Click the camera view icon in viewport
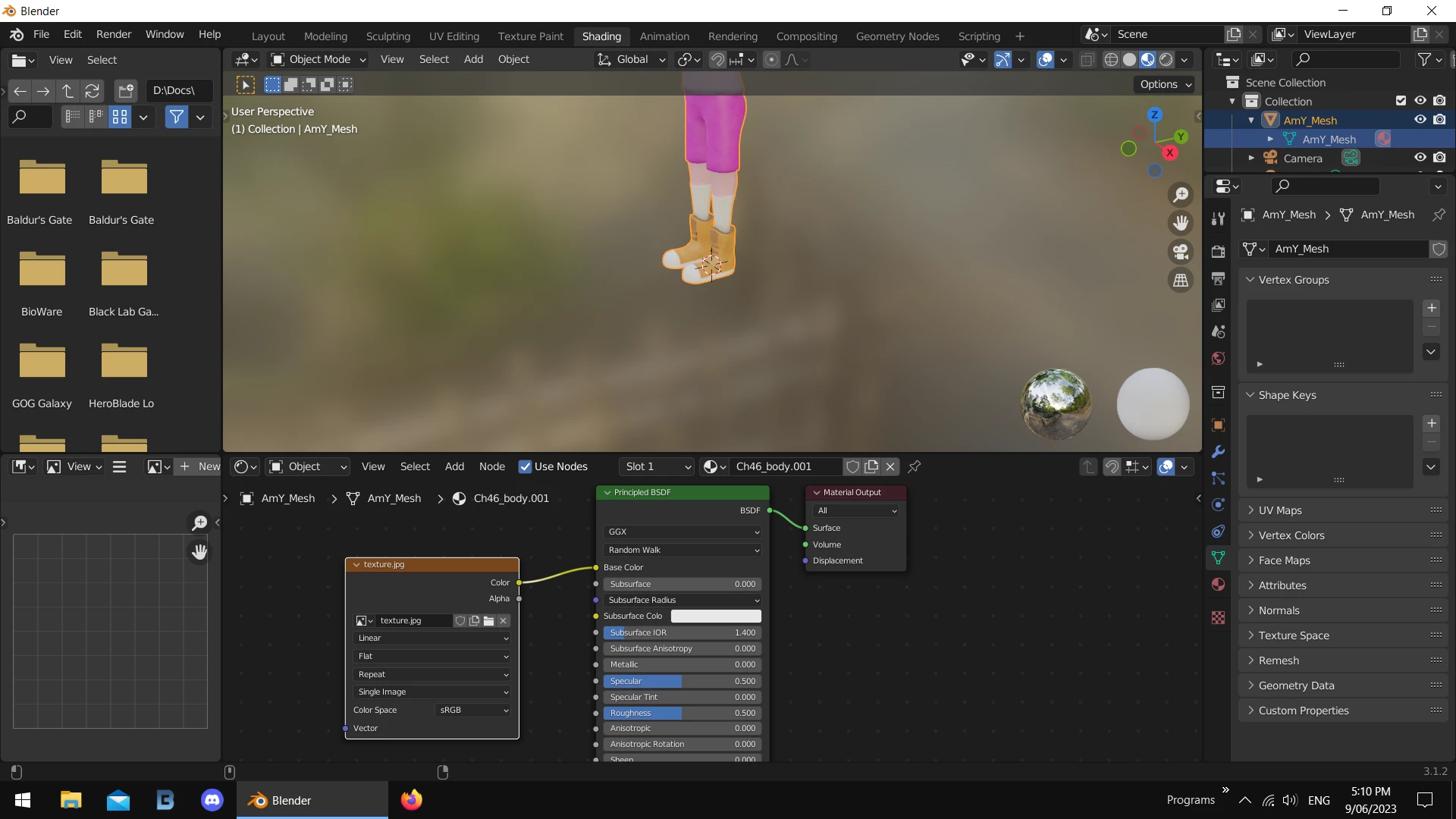Image resolution: width=1456 pixels, height=819 pixels. 1181,252
